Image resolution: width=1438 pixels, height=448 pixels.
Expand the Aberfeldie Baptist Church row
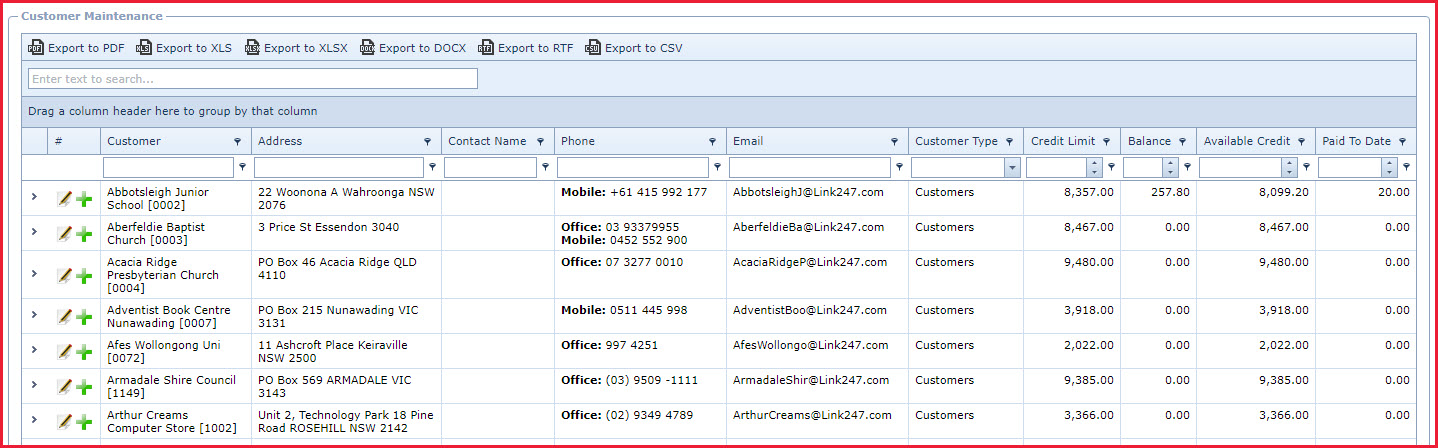coord(34,232)
